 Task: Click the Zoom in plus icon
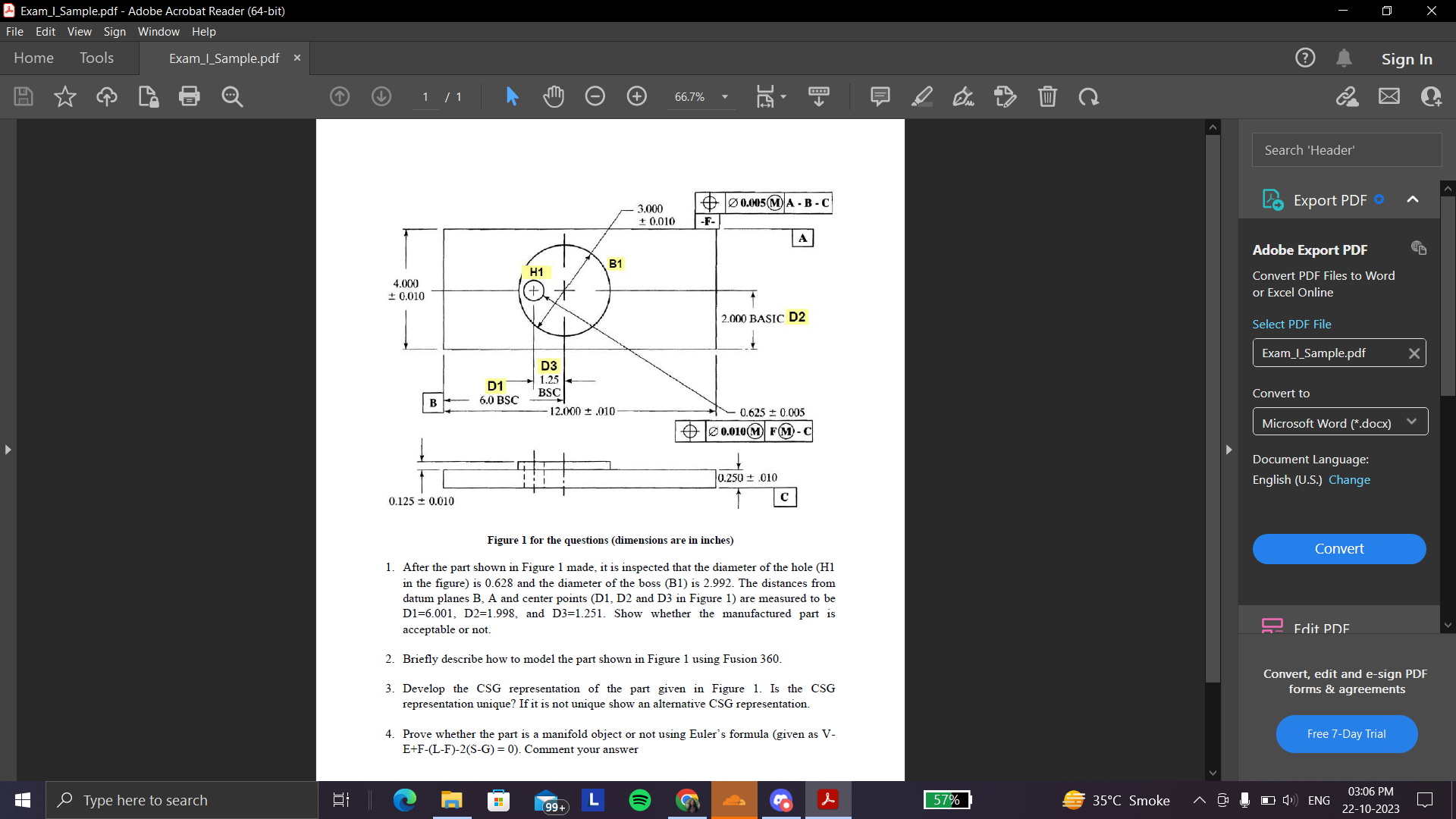click(x=636, y=96)
